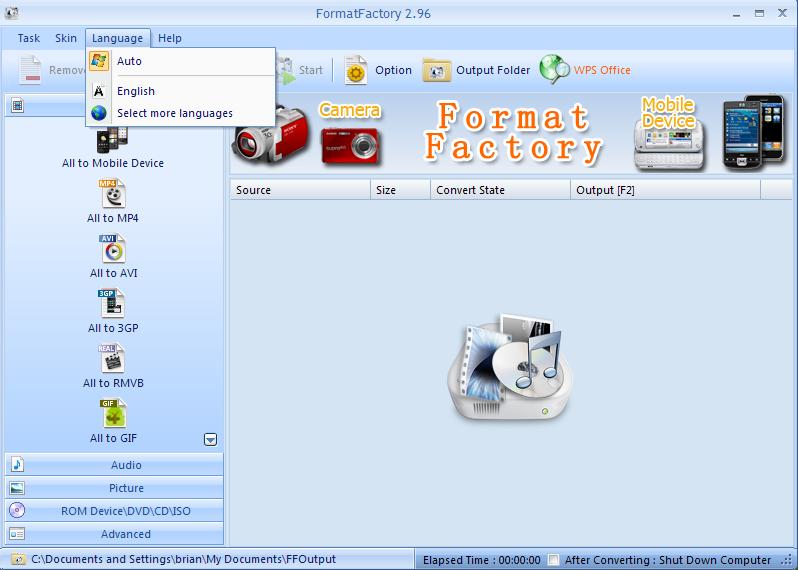This screenshot has height=570, width=798.
Task: Click the All to MP4 icon
Action: [x=112, y=193]
